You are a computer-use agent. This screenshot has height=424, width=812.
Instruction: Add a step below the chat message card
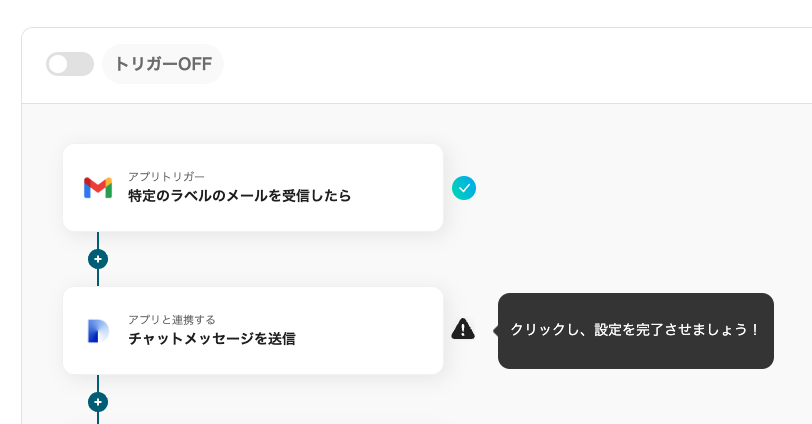pyautogui.click(x=98, y=402)
